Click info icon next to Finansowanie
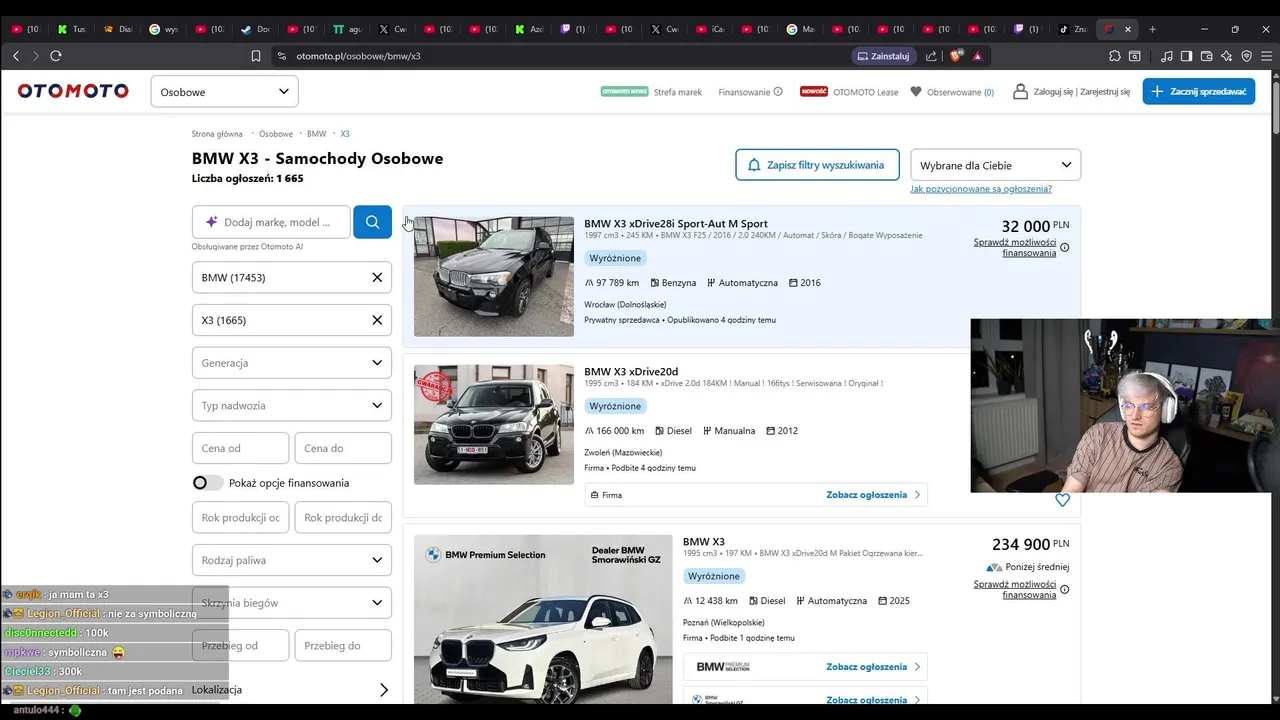1280x720 pixels. click(778, 92)
